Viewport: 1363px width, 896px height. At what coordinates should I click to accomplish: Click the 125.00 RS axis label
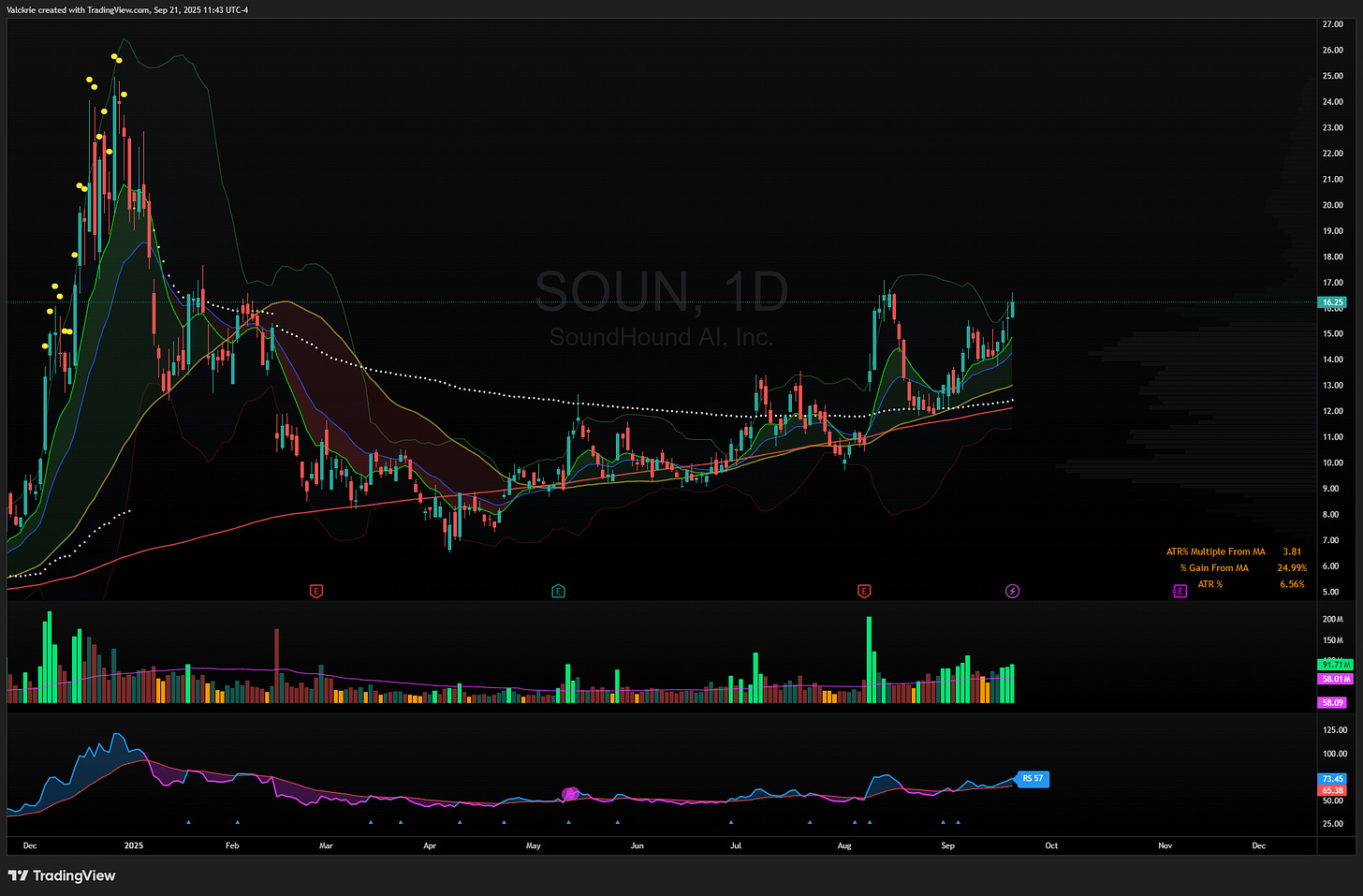[1335, 729]
